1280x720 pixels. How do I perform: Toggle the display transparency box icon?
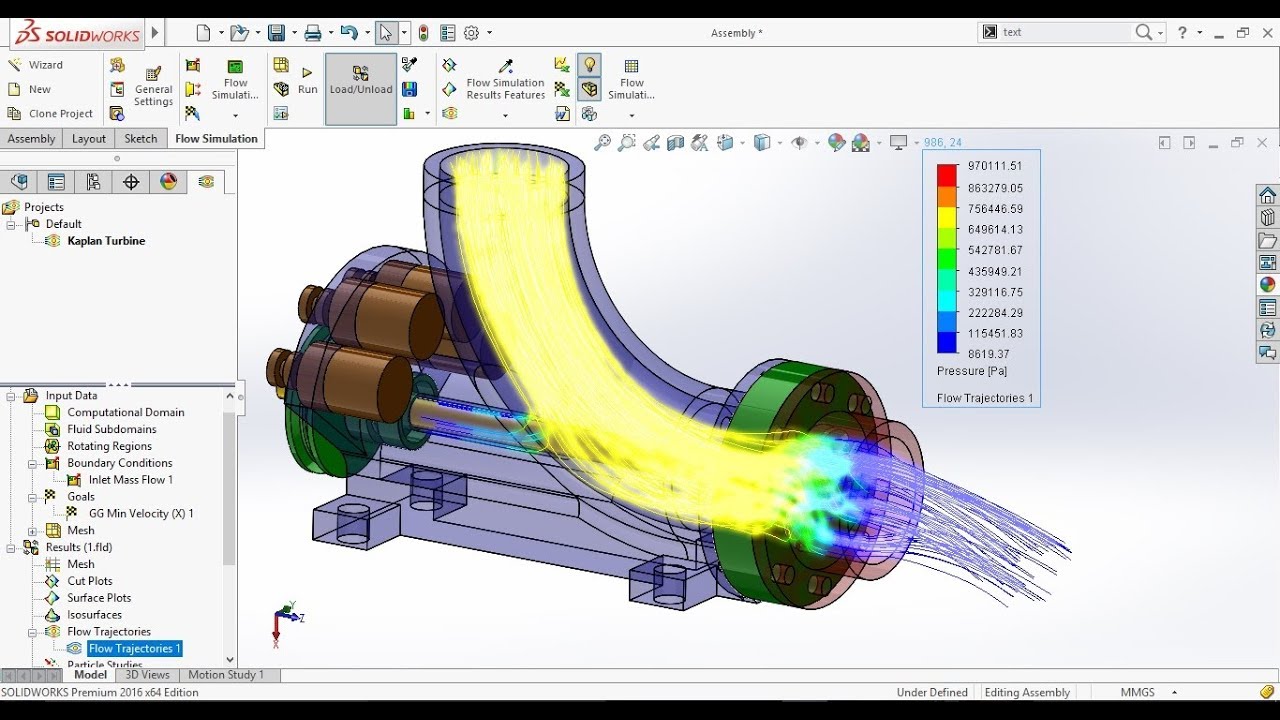coord(590,89)
